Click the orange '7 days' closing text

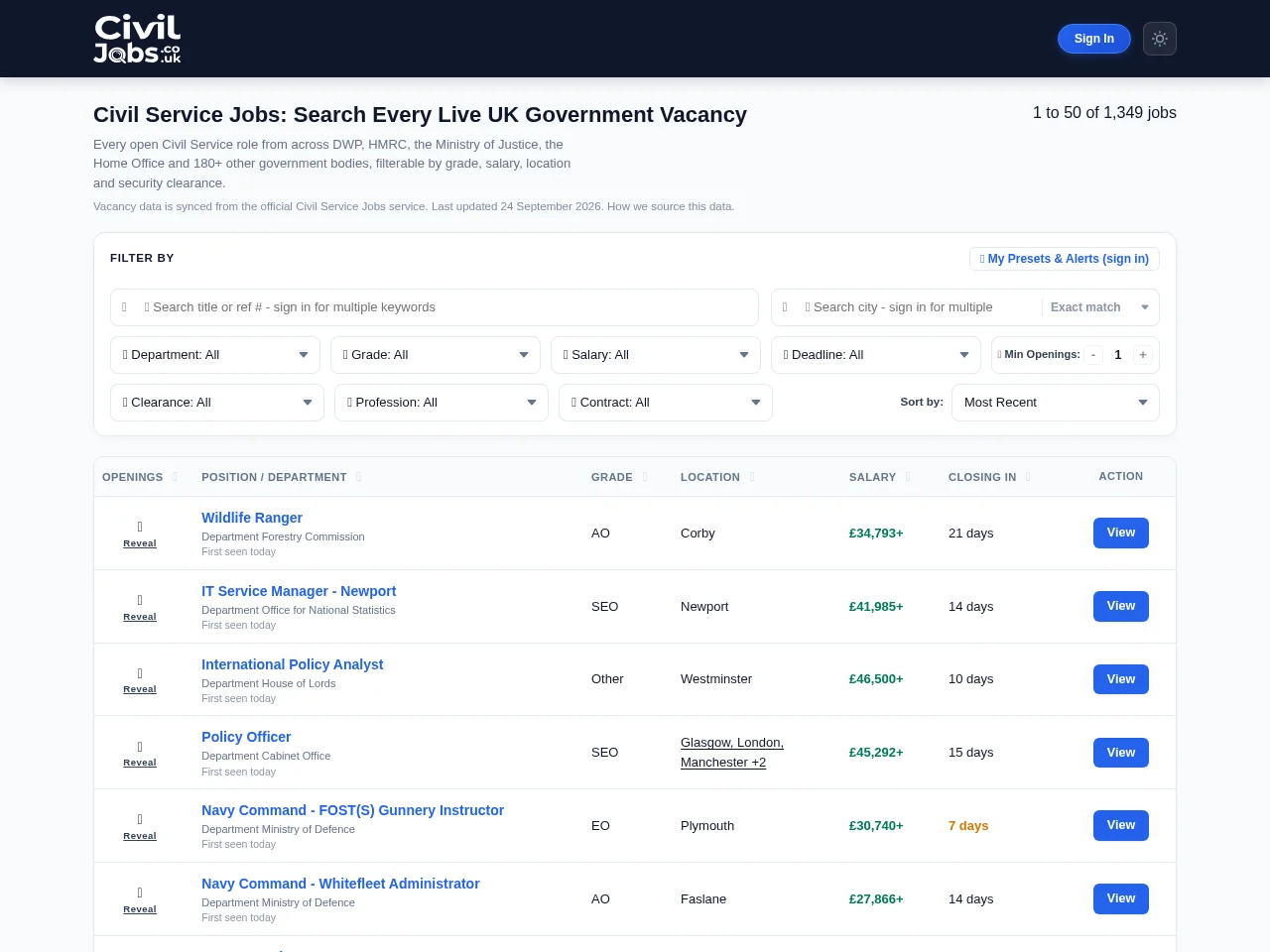[x=968, y=826]
